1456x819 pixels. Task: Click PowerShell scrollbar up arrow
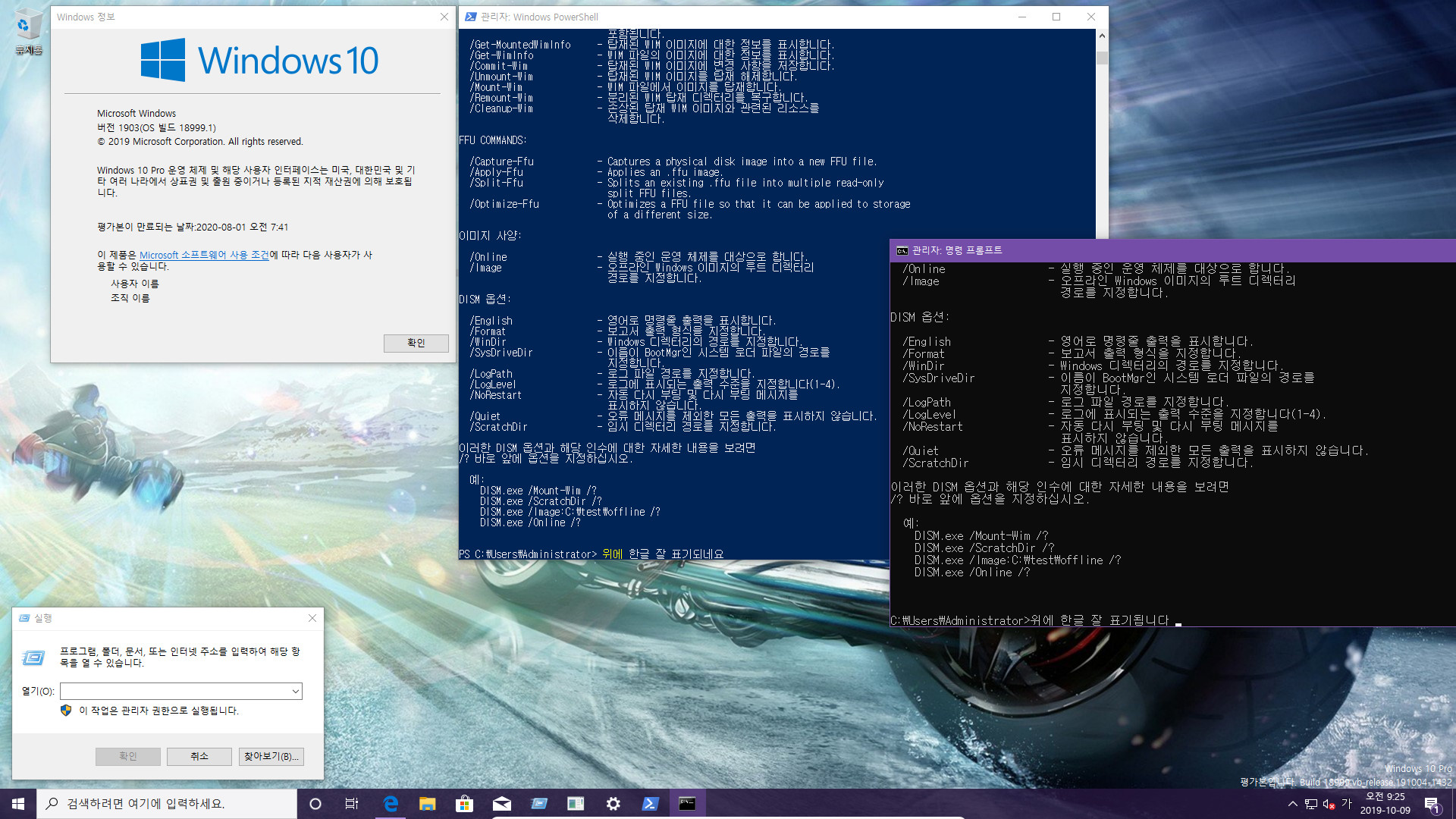pyautogui.click(x=1102, y=36)
